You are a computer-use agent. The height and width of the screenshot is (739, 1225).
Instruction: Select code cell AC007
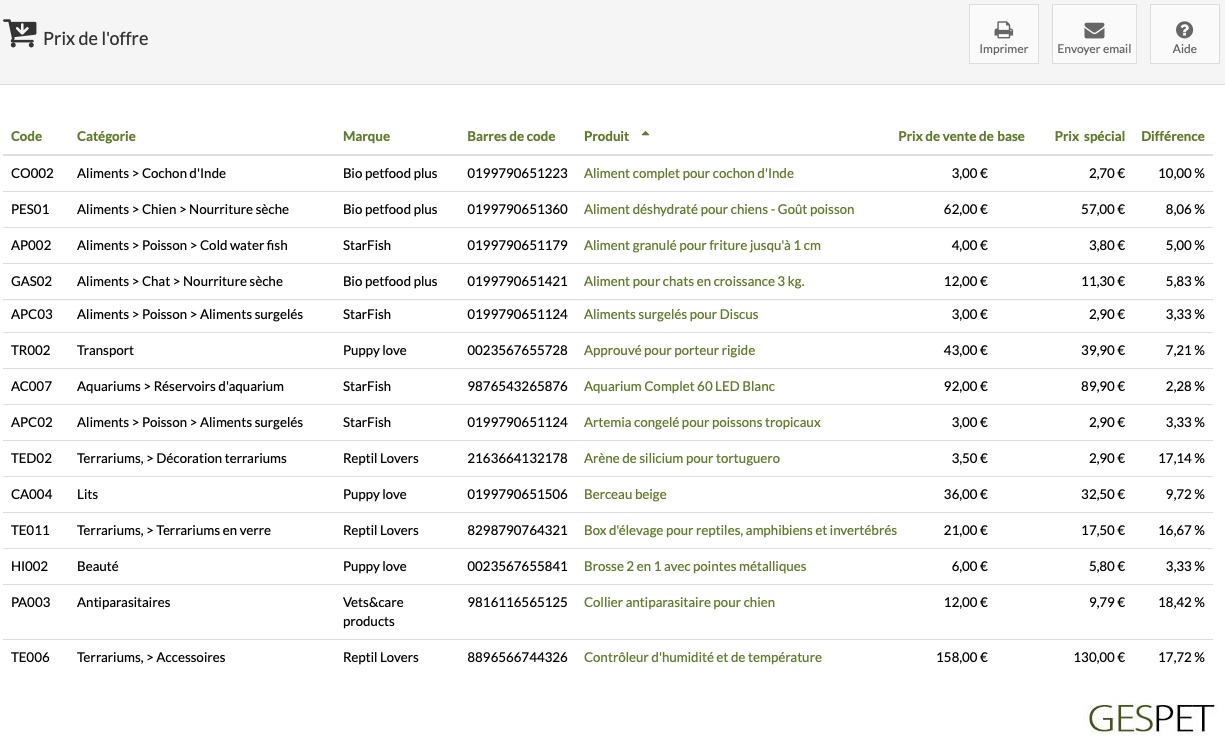click(x=31, y=386)
